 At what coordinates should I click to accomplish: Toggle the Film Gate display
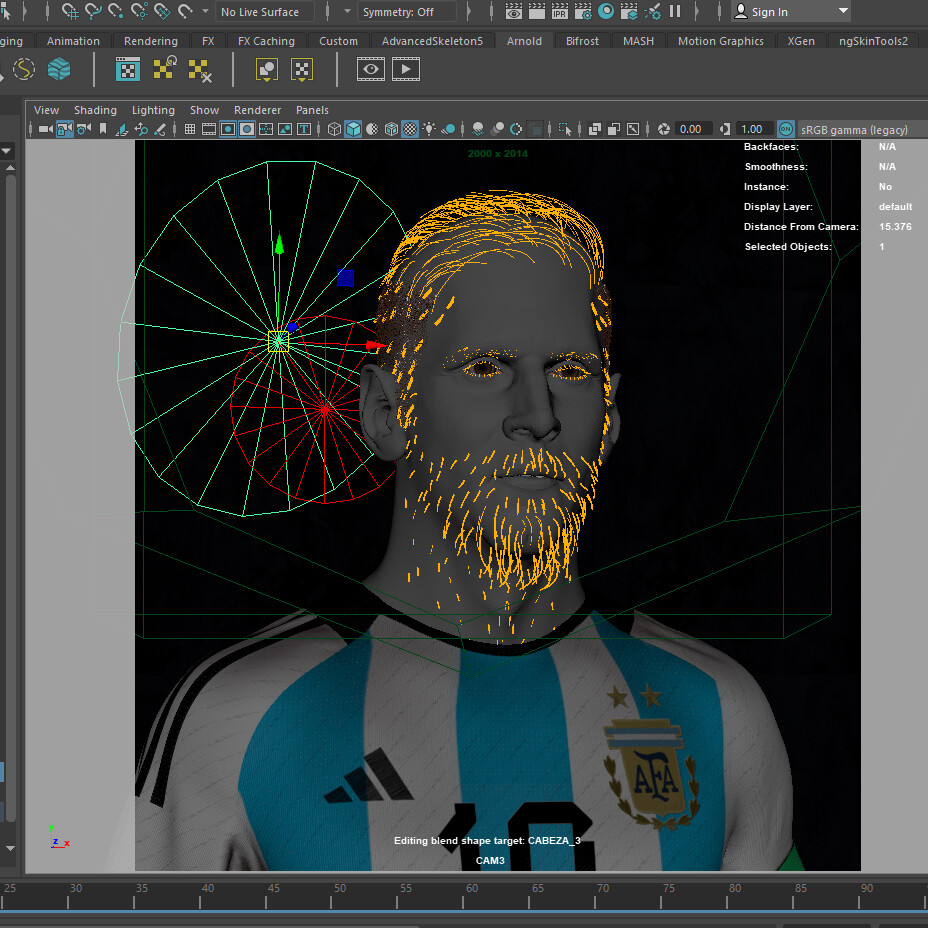pos(208,129)
